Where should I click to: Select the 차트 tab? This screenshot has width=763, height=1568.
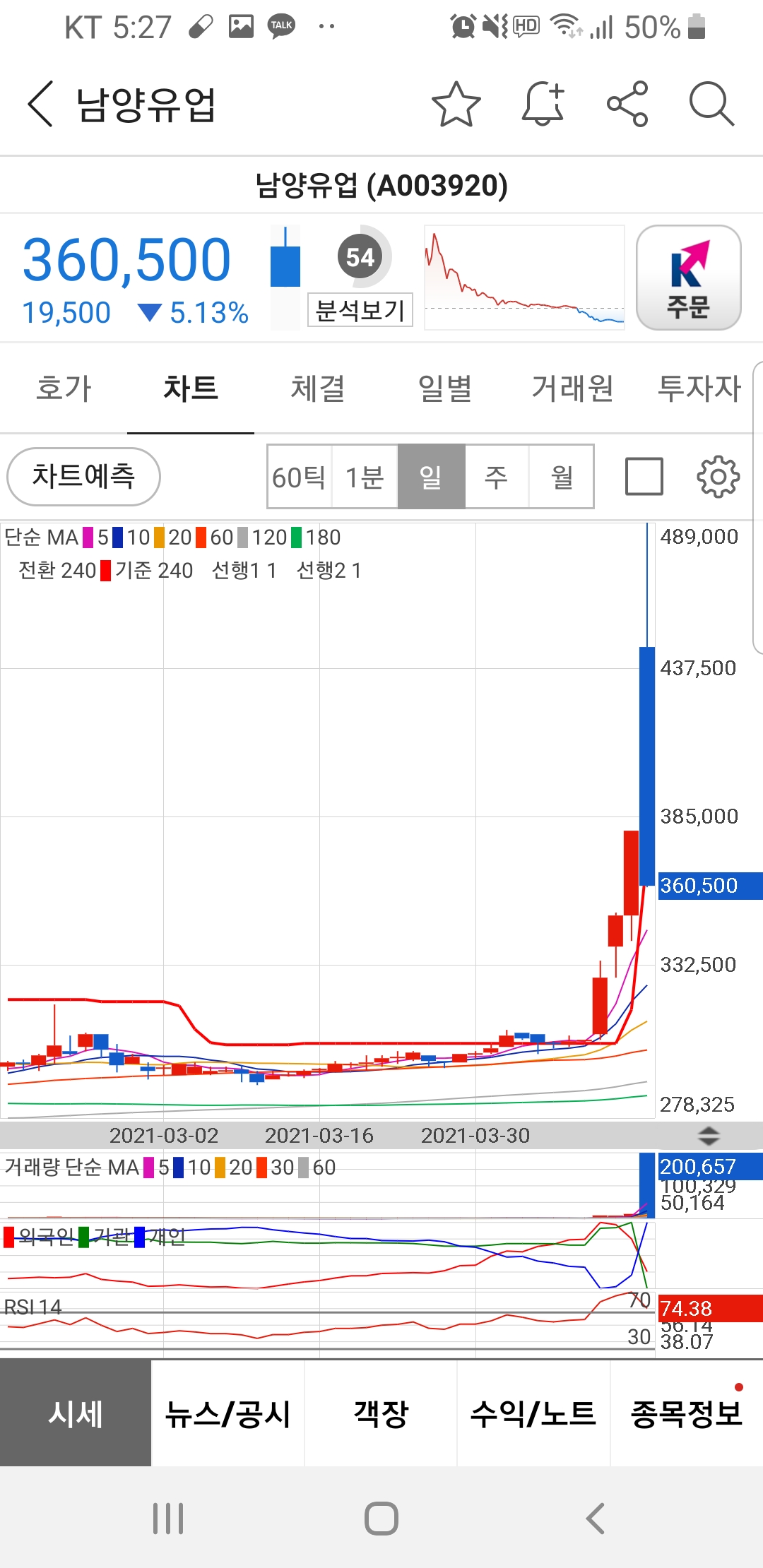191,388
